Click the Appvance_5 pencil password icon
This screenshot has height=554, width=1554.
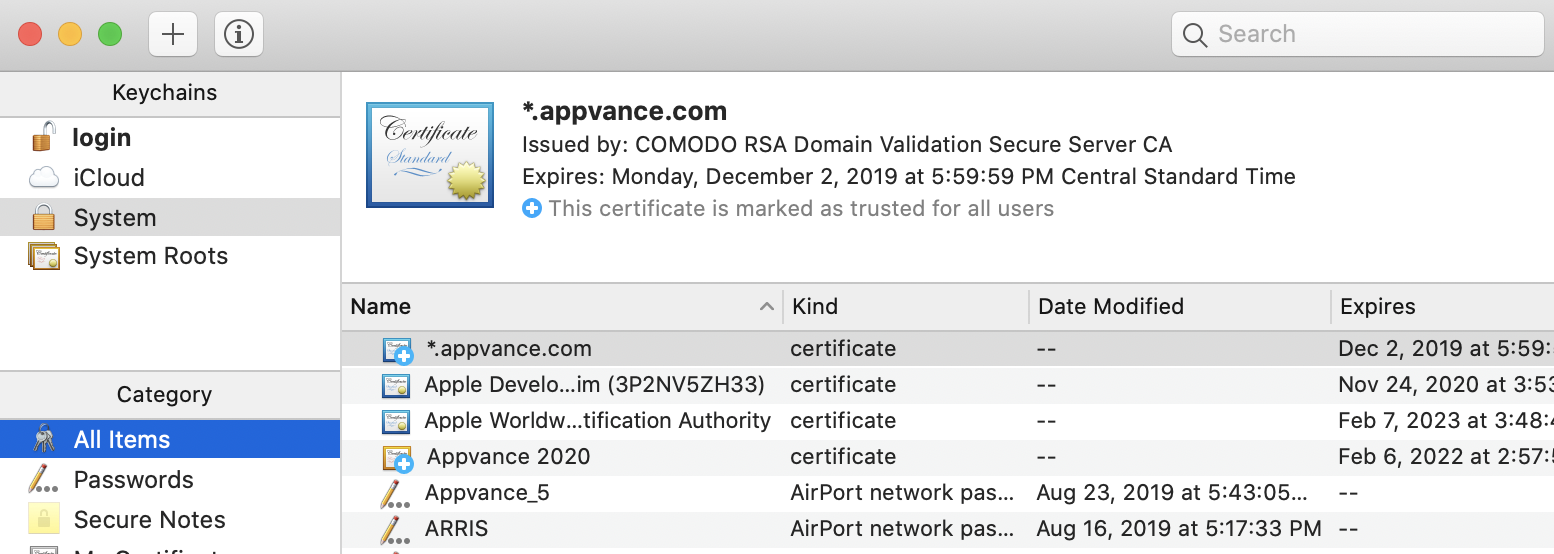(x=395, y=494)
